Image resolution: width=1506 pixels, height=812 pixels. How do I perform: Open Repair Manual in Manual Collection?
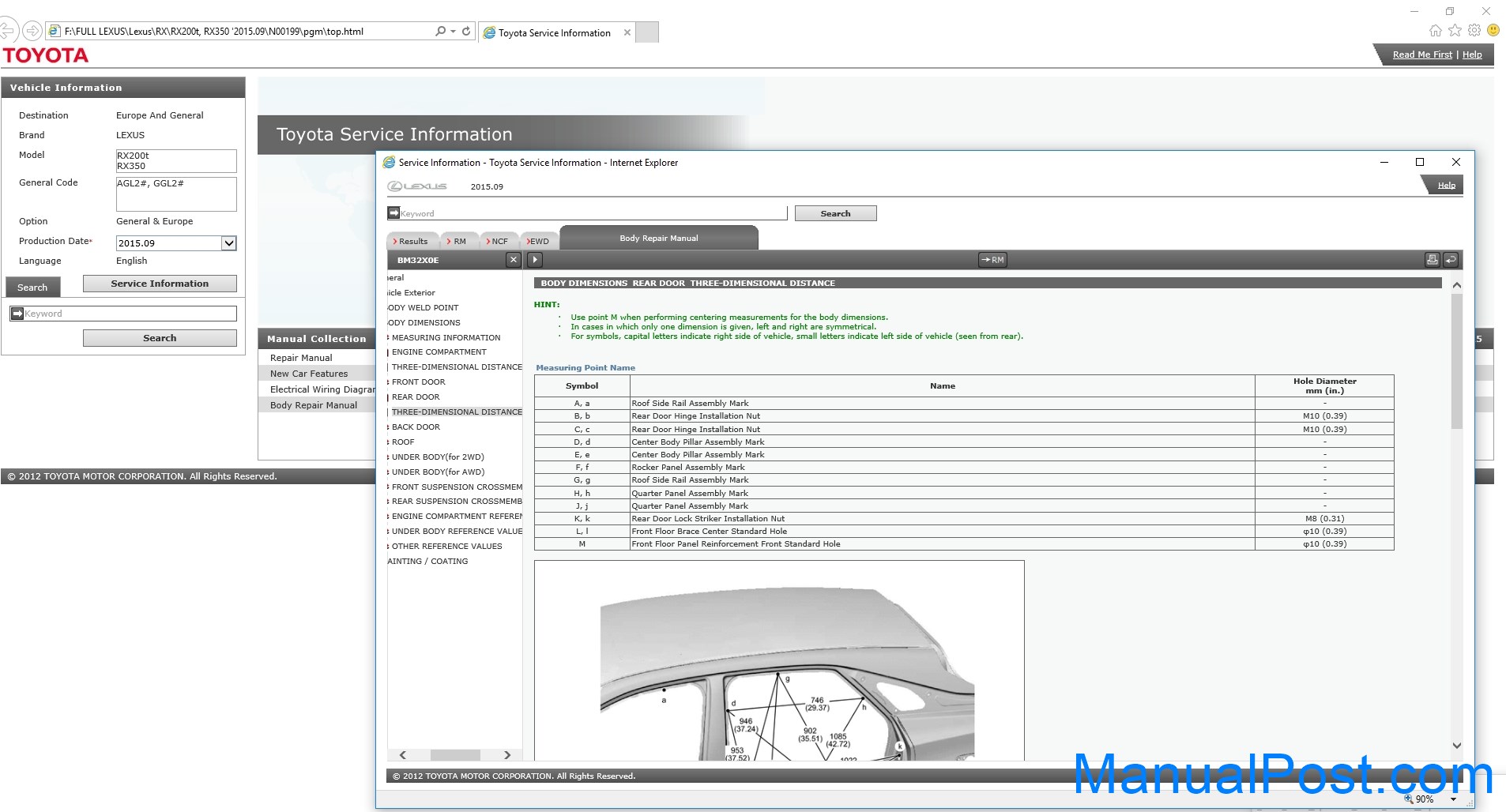(x=301, y=358)
